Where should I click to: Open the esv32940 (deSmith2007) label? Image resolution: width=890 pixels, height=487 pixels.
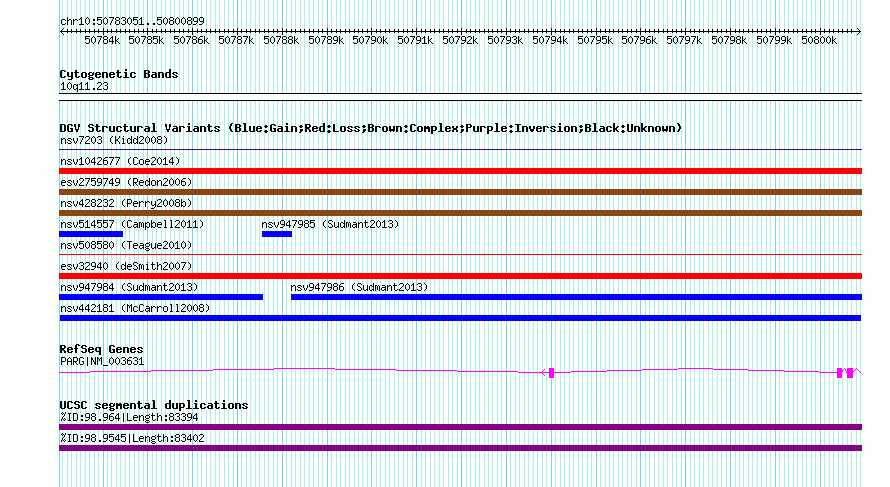(x=126, y=266)
